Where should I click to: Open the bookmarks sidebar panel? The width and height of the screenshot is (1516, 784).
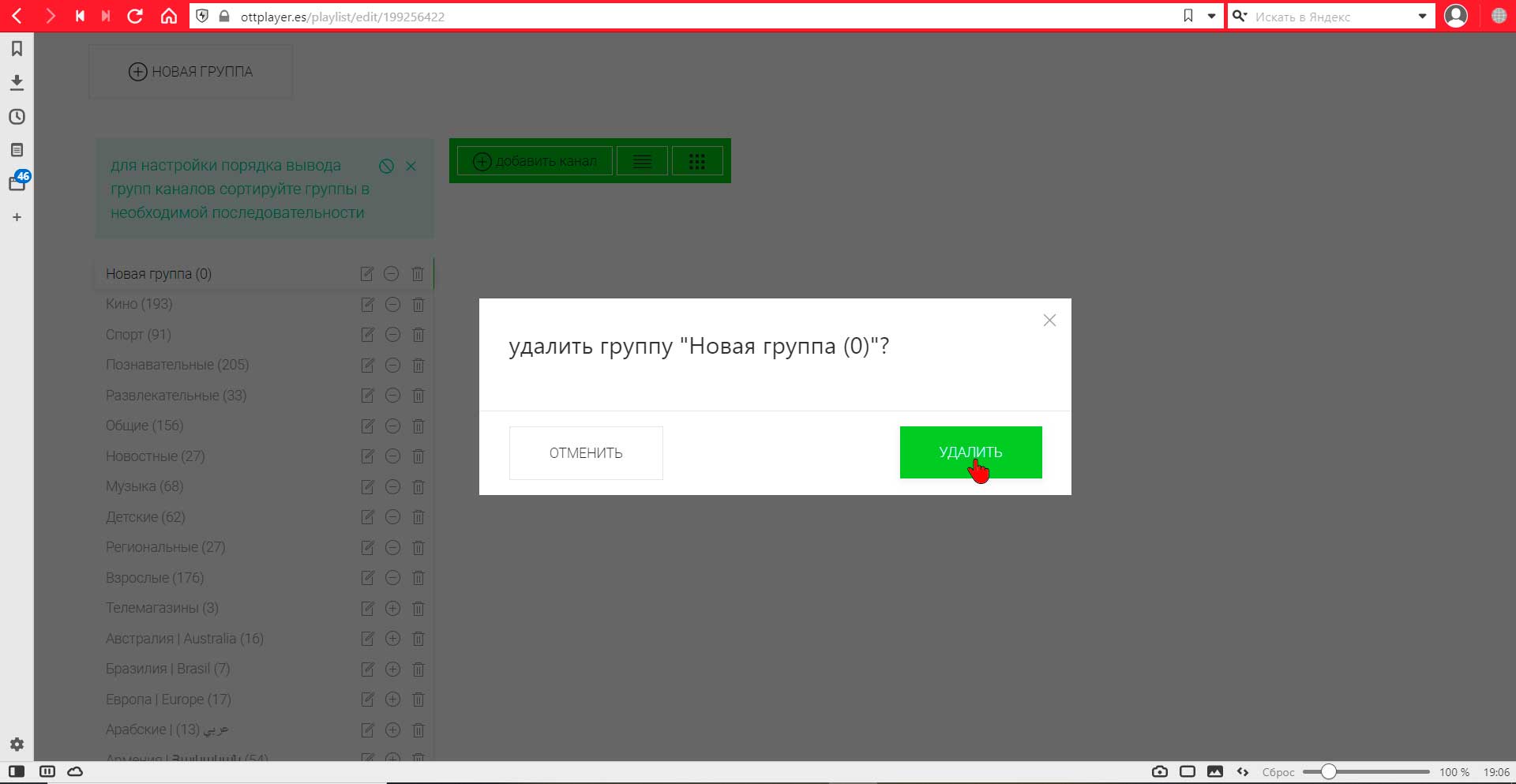coord(17,49)
